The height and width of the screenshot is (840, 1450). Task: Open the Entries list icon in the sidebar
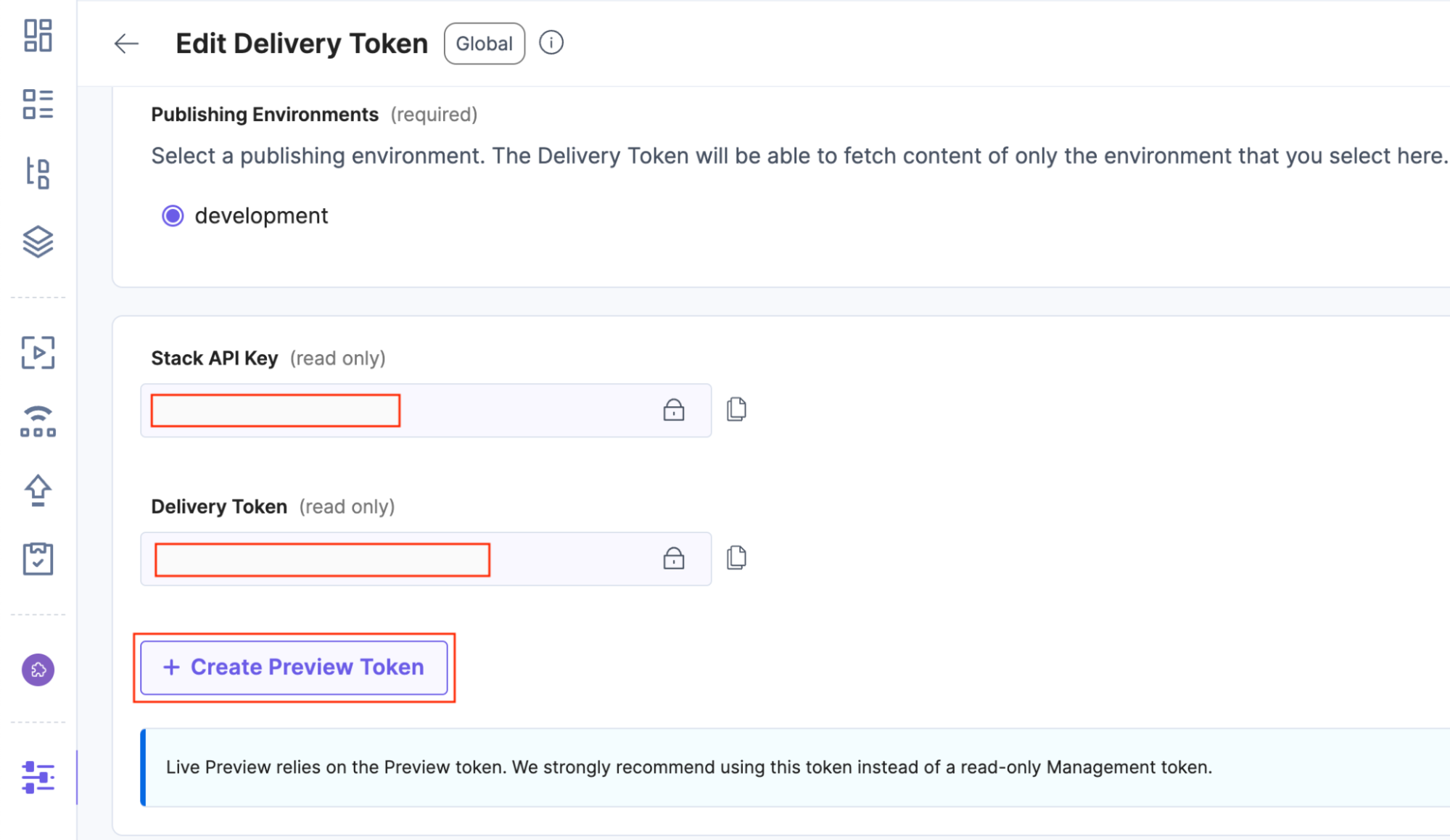[x=38, y=104]
